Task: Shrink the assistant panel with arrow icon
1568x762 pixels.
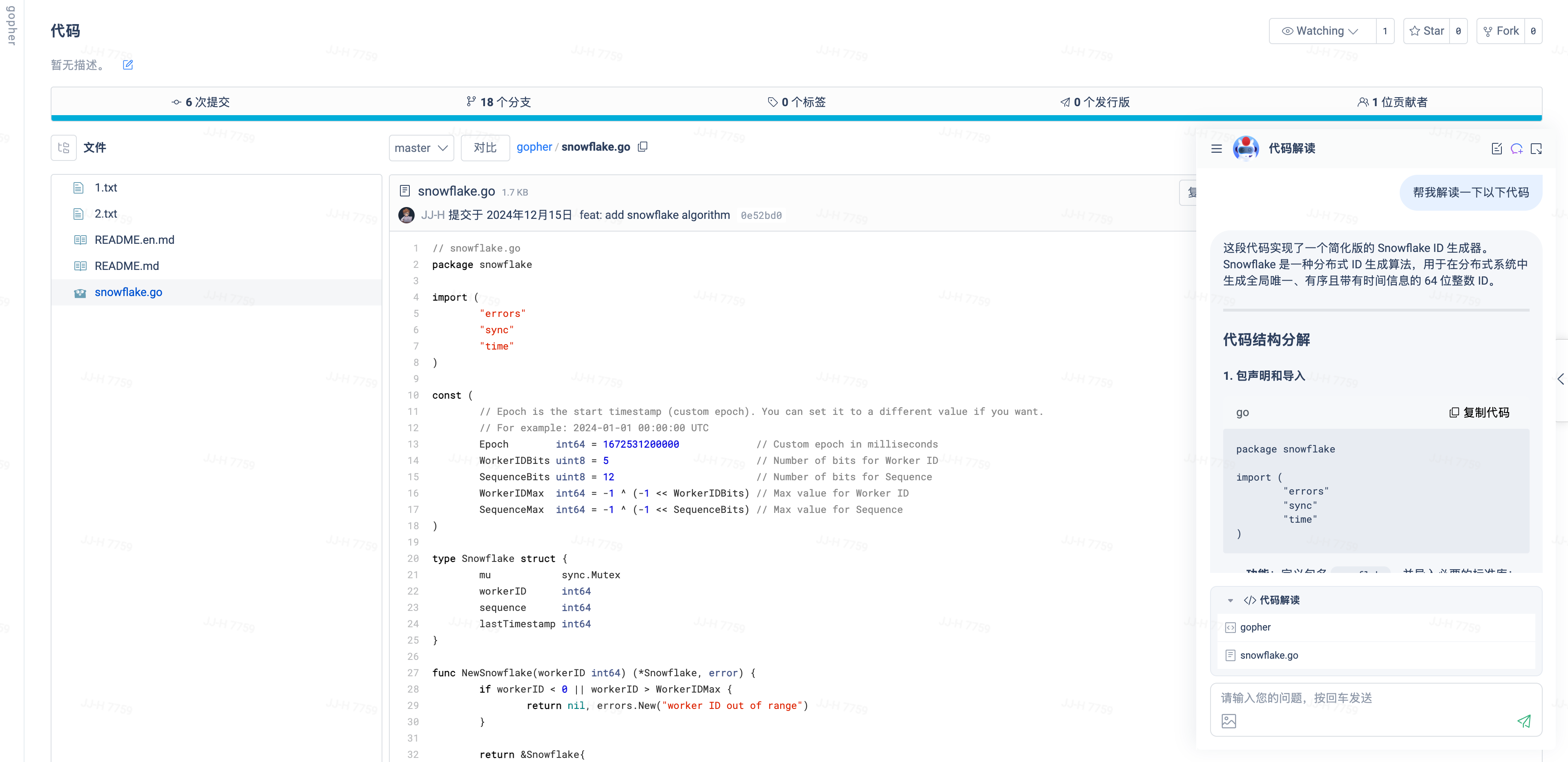Action: pyautogui.click(x=1537, y=149)
